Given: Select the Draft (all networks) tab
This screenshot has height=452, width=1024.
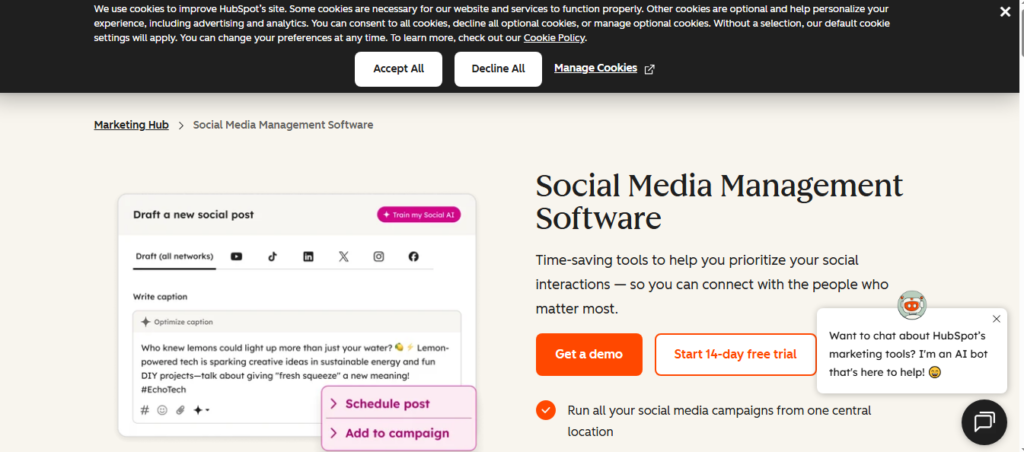Looking at the screenshot, I should [x=174, y=257].
